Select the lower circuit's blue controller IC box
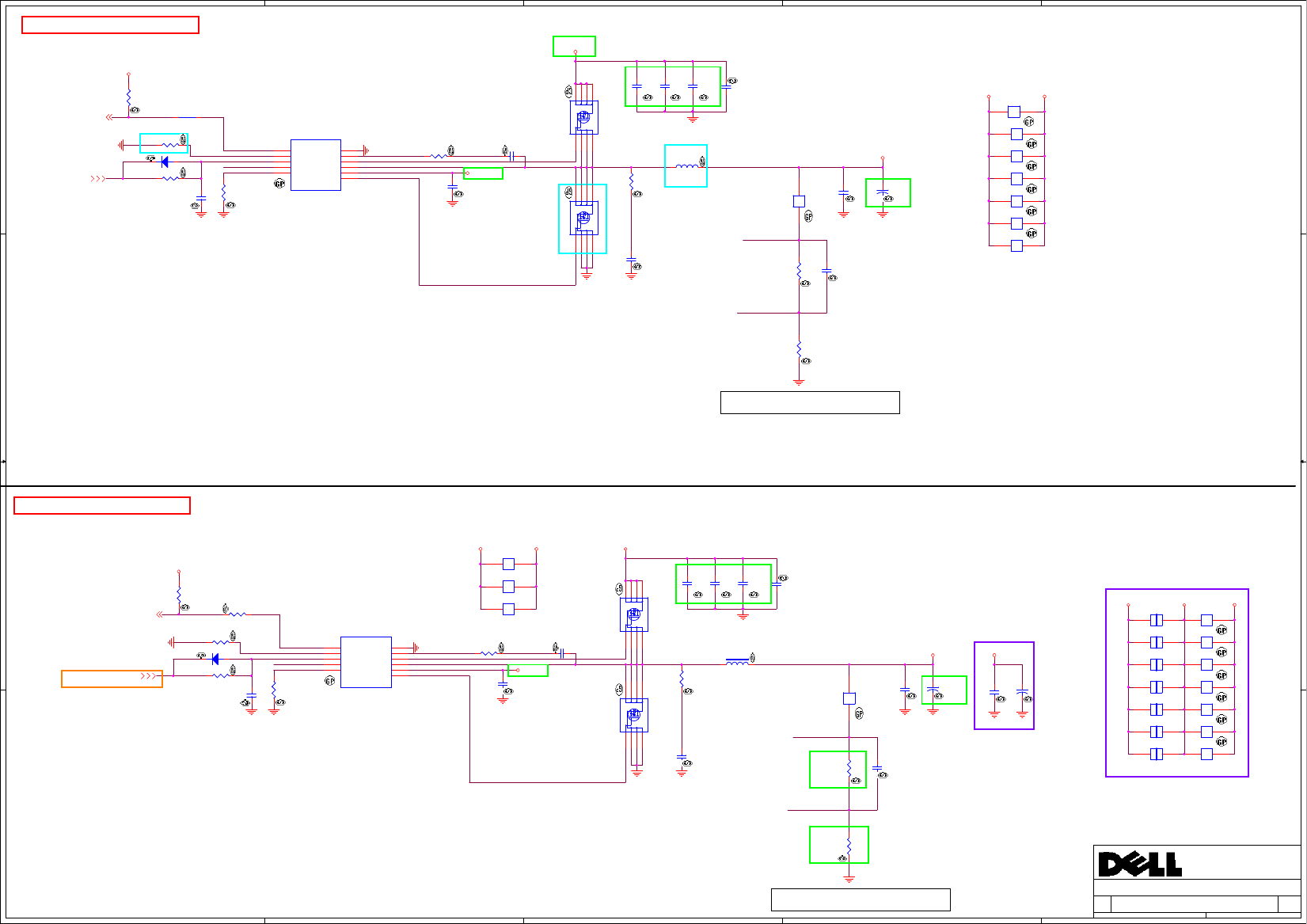 coord(366,662)
